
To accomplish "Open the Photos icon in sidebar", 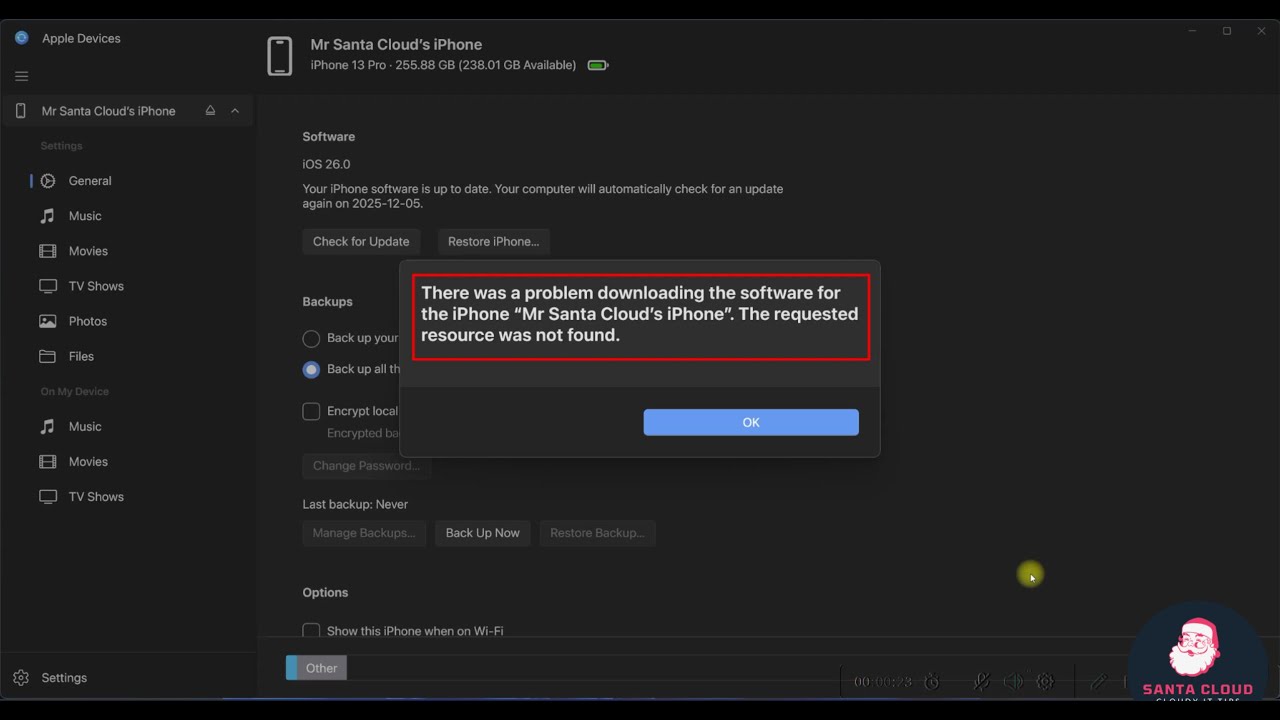I will pos(47,321).
